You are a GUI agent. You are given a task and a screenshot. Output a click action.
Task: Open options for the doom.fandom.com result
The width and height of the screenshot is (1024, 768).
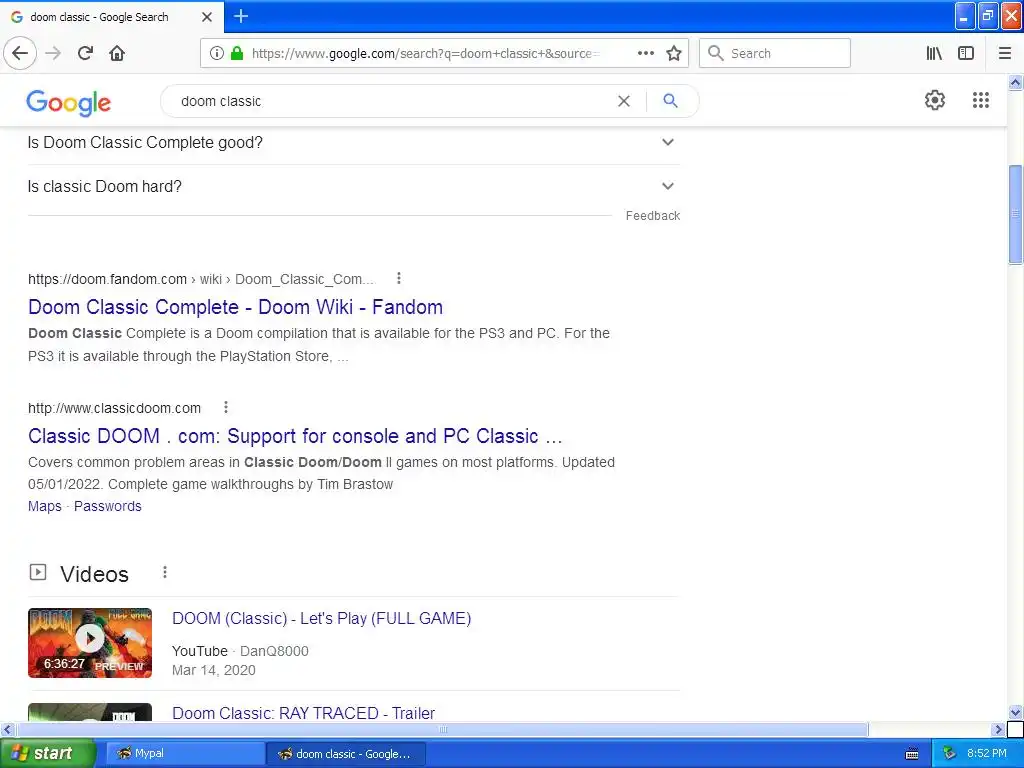click(398, 279)
